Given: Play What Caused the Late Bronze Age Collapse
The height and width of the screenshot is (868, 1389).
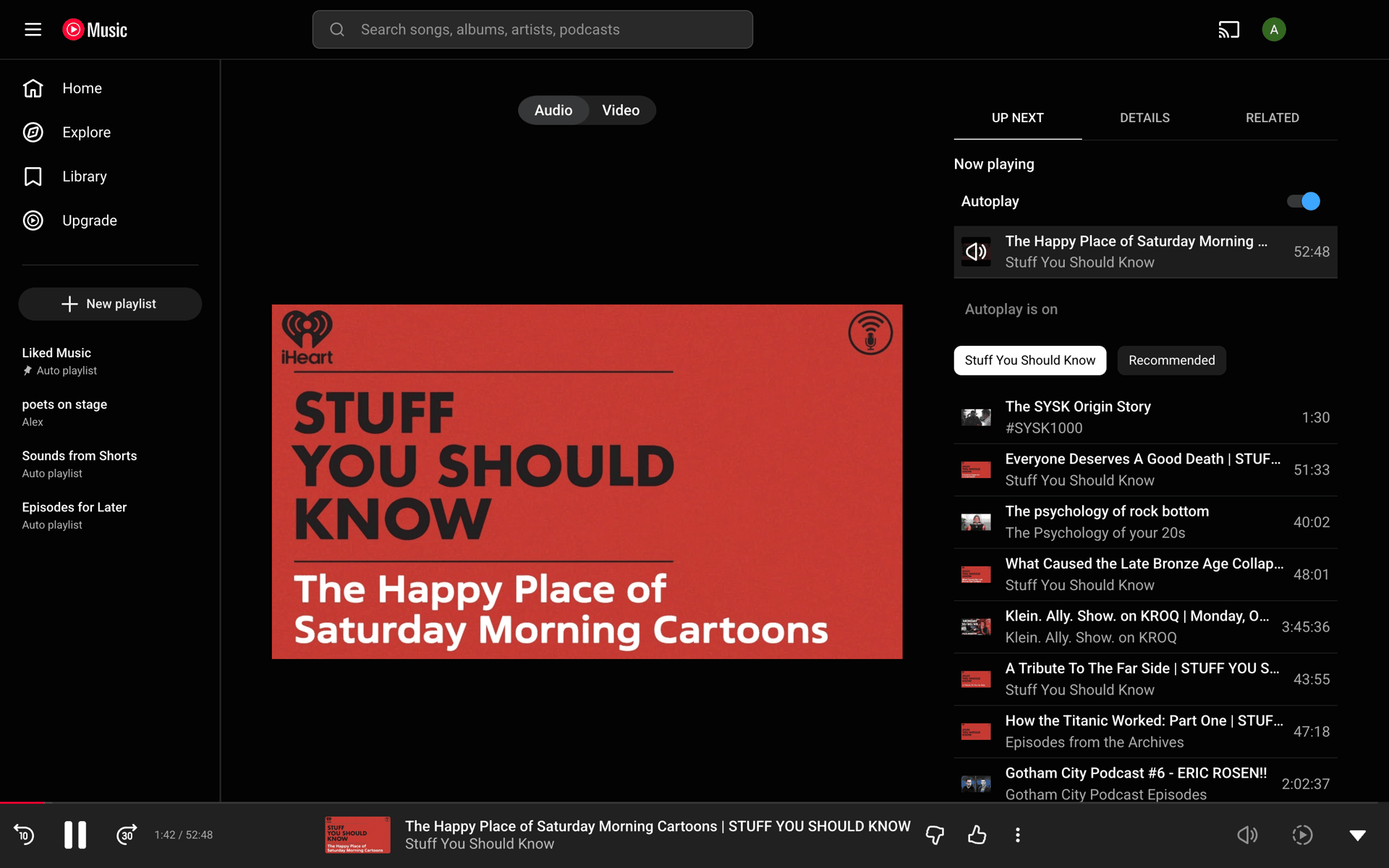Looking at the screenshot, I should coord(1145,574).
